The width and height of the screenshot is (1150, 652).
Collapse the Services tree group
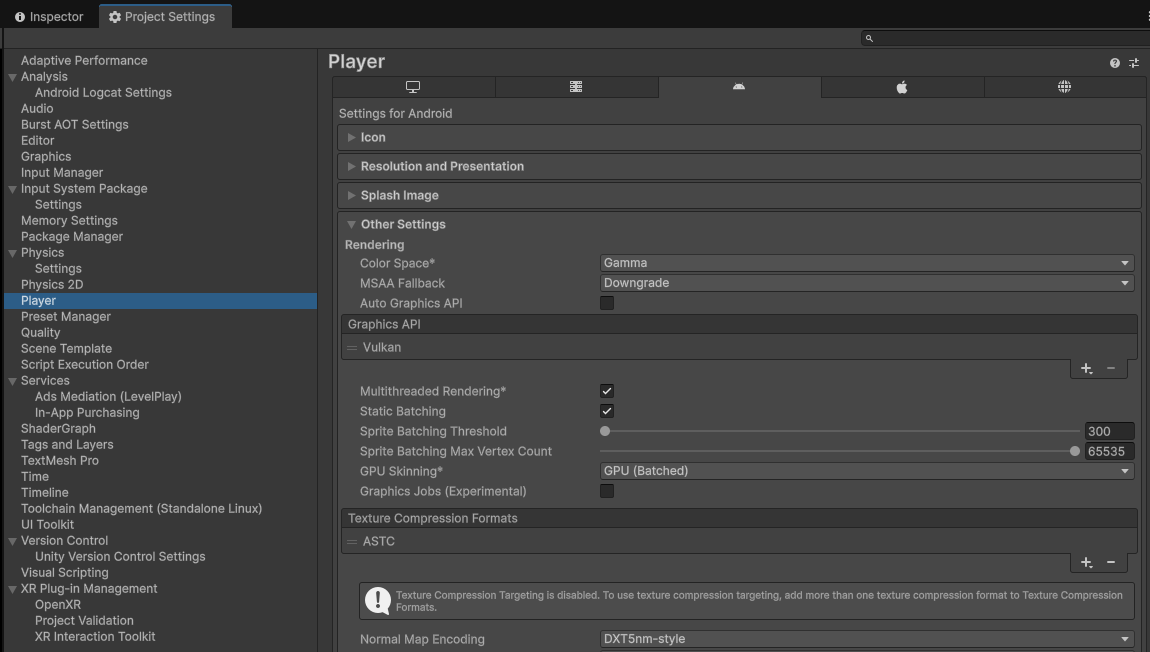pos(12,381)
